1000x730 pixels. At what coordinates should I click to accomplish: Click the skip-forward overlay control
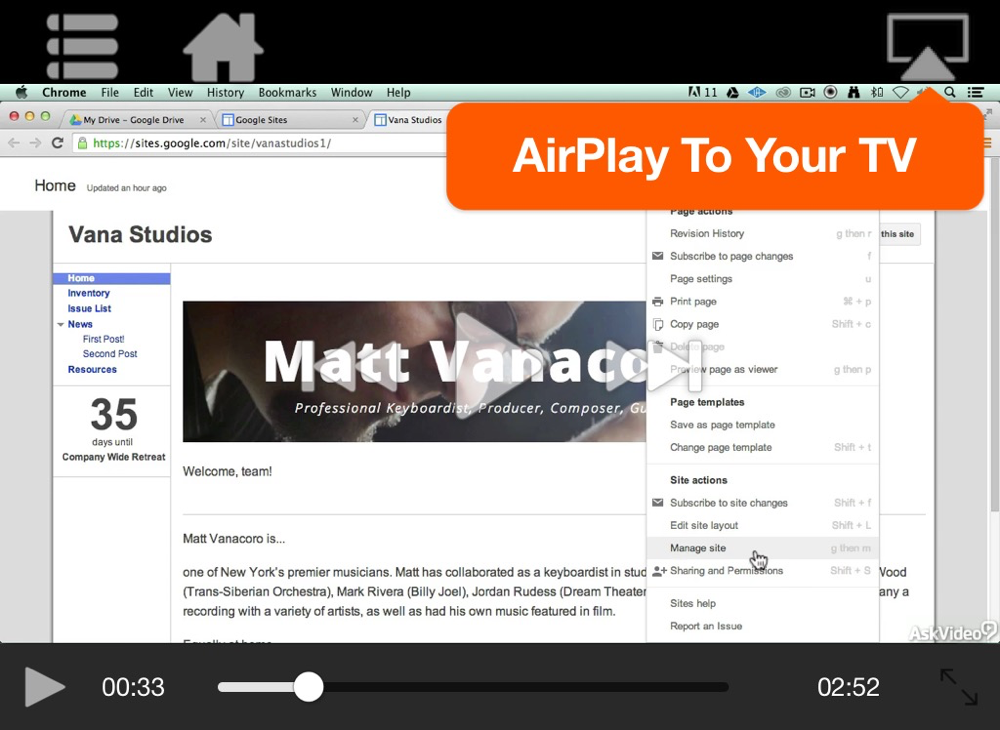(x=654, y=367)
